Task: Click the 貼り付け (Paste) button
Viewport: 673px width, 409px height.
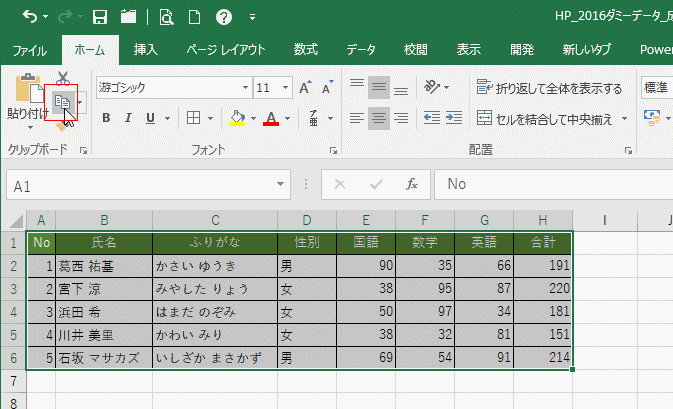Action: point(27,97)
